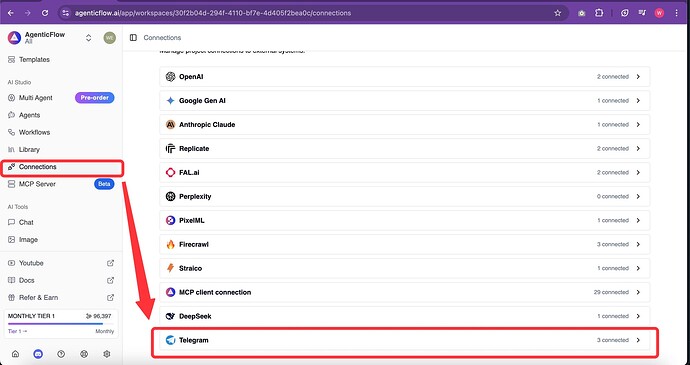The width and height of the screenshot is (690, 365).
Task: Click the Pre-order badge button
Action: 95,98
